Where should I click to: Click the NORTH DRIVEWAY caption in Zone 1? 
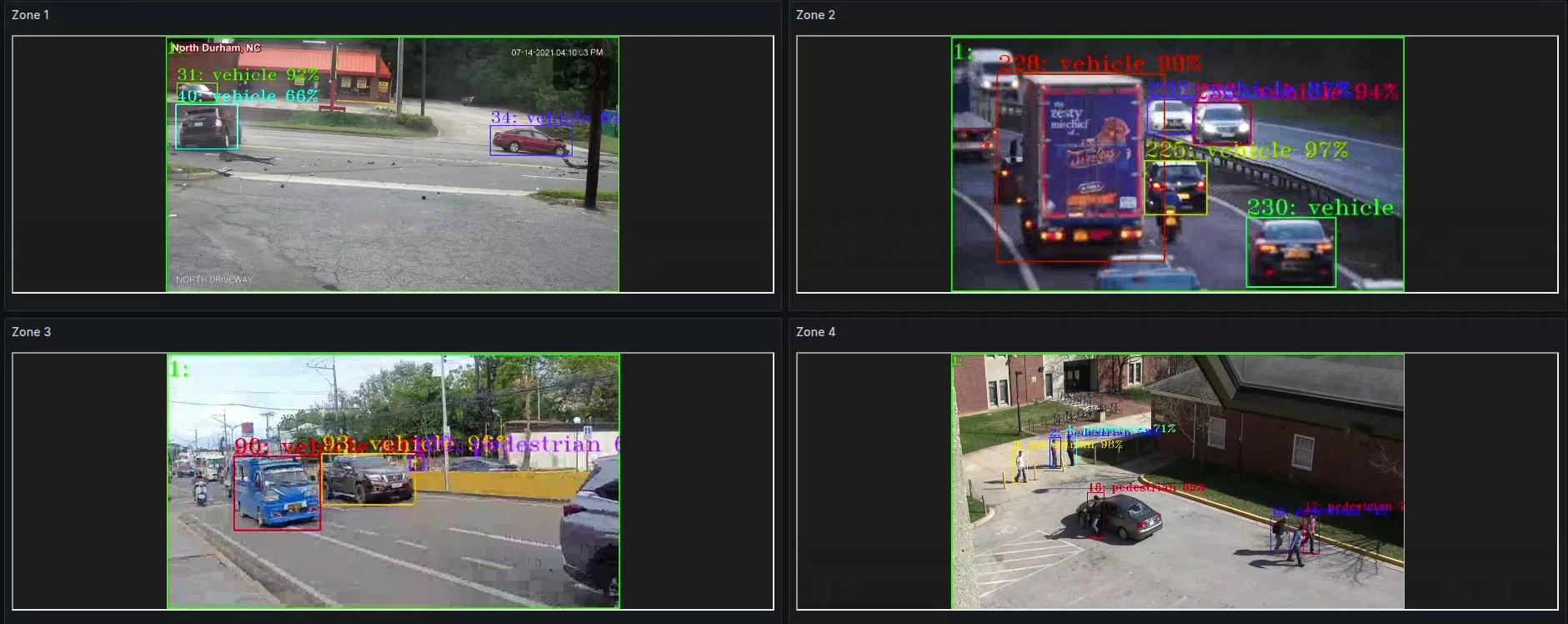point(214,279)
